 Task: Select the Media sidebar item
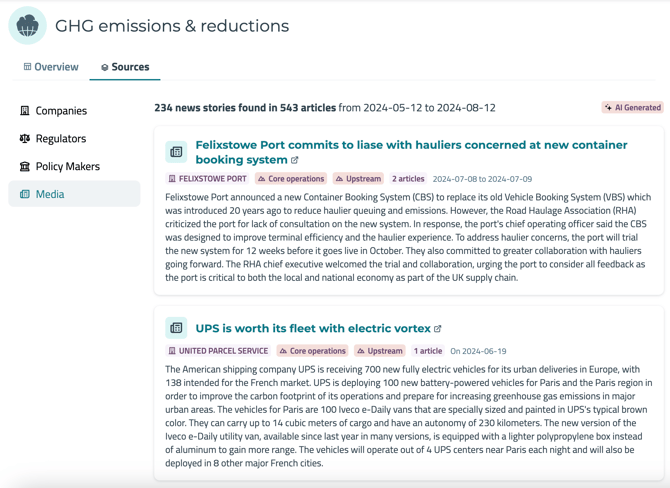click(x=50, y=194)
